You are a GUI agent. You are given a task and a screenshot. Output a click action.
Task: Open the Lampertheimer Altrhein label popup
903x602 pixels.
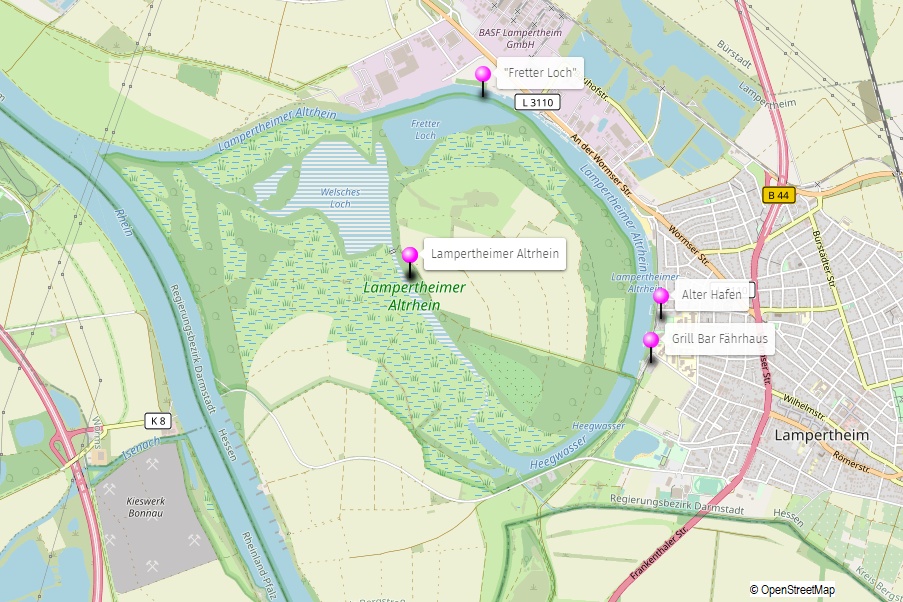495,253
